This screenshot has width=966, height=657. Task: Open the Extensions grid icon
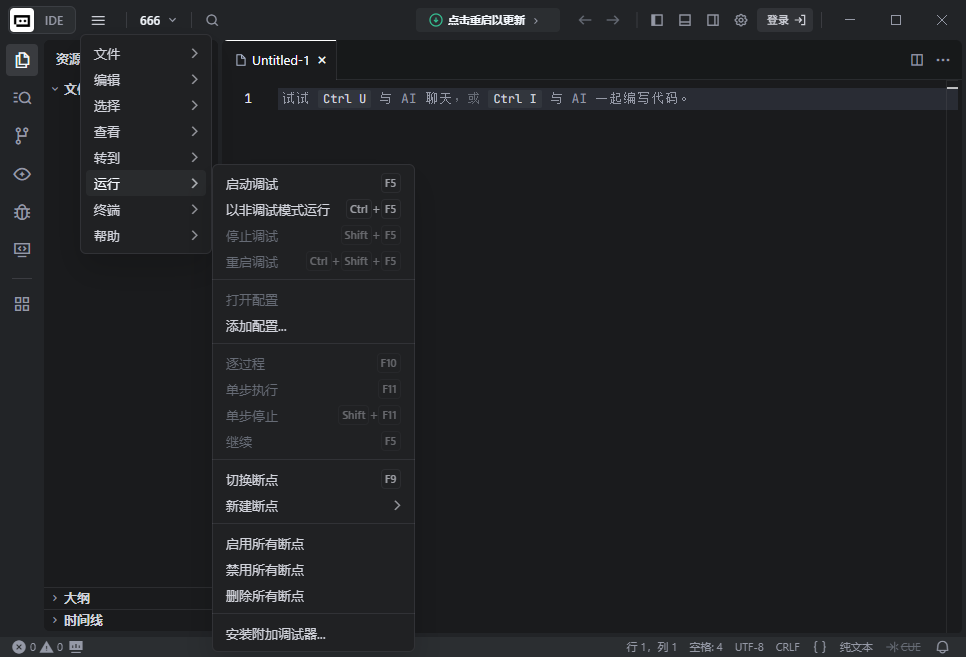coord(22,304)
